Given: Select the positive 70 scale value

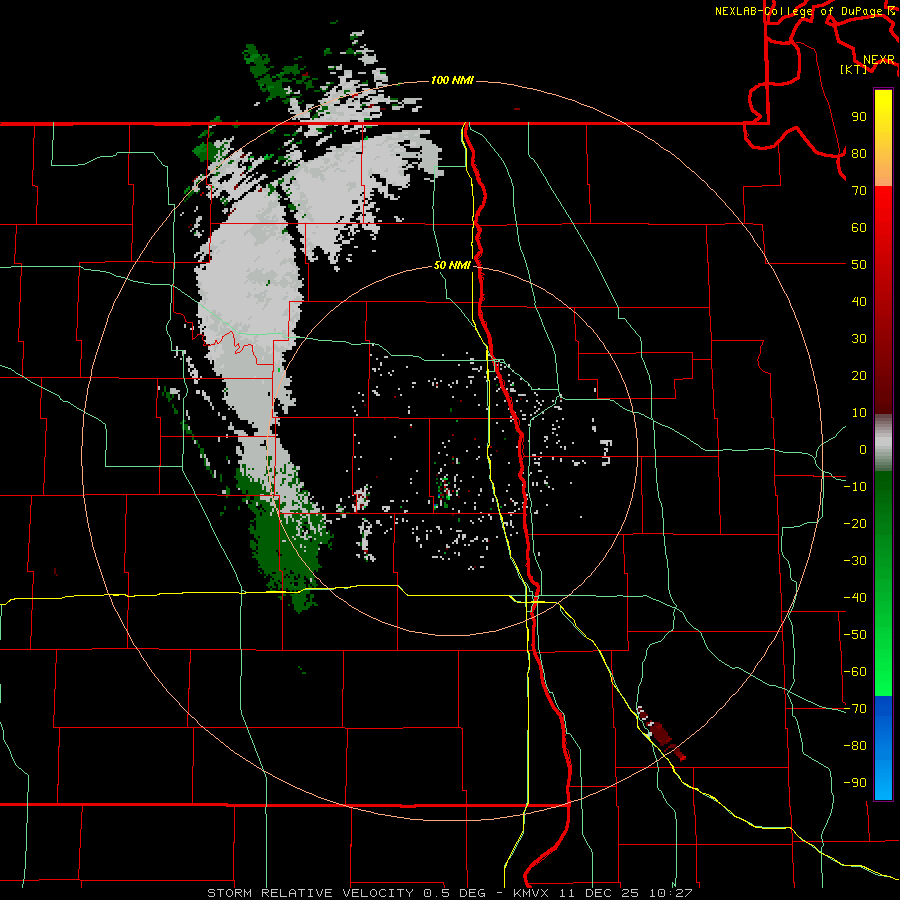Looking at the screenshot, I should [859, 191].
